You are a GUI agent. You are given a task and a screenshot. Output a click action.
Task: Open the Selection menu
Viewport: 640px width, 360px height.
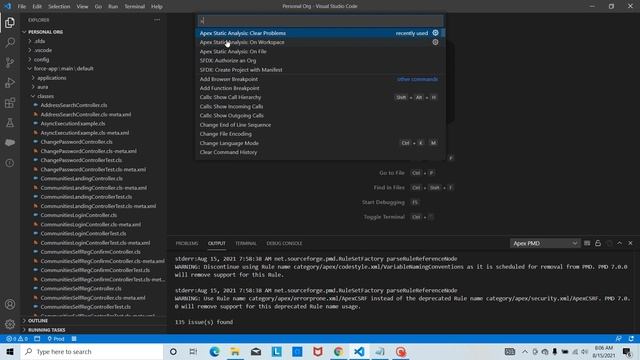click(59, 7)
